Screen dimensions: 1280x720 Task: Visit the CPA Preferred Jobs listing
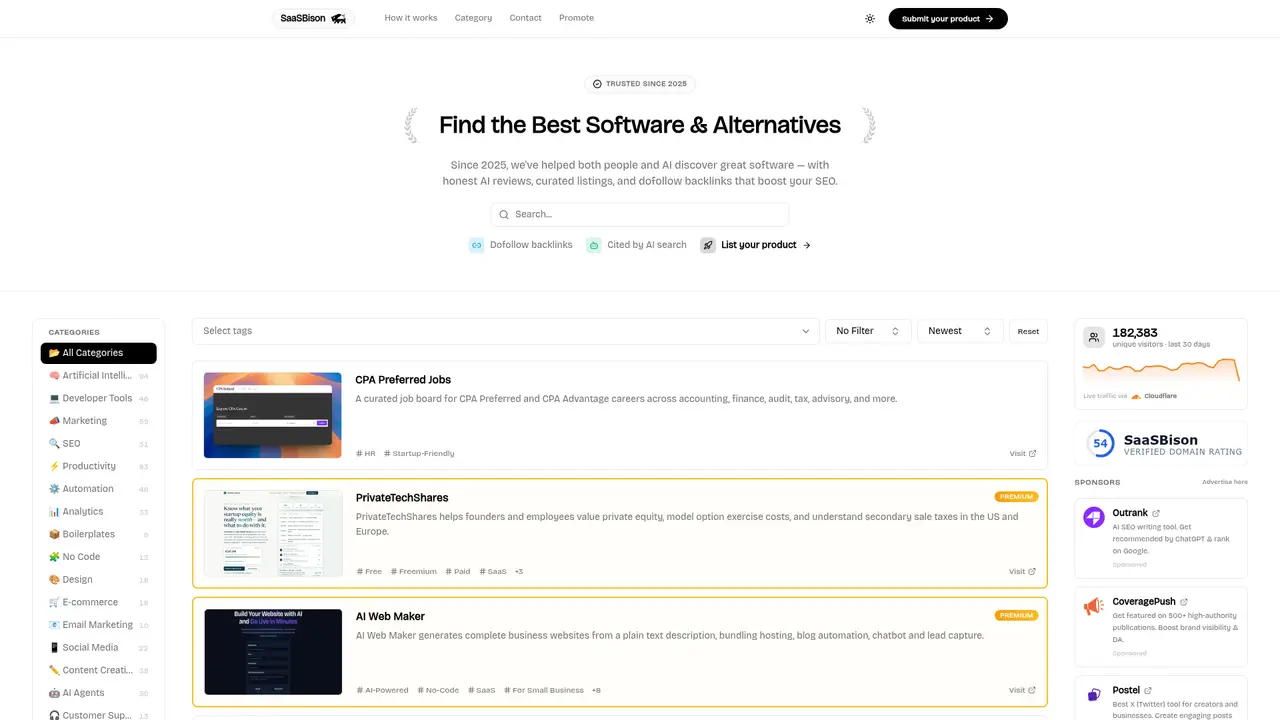pyautogui.click(x=1022, y=454)
